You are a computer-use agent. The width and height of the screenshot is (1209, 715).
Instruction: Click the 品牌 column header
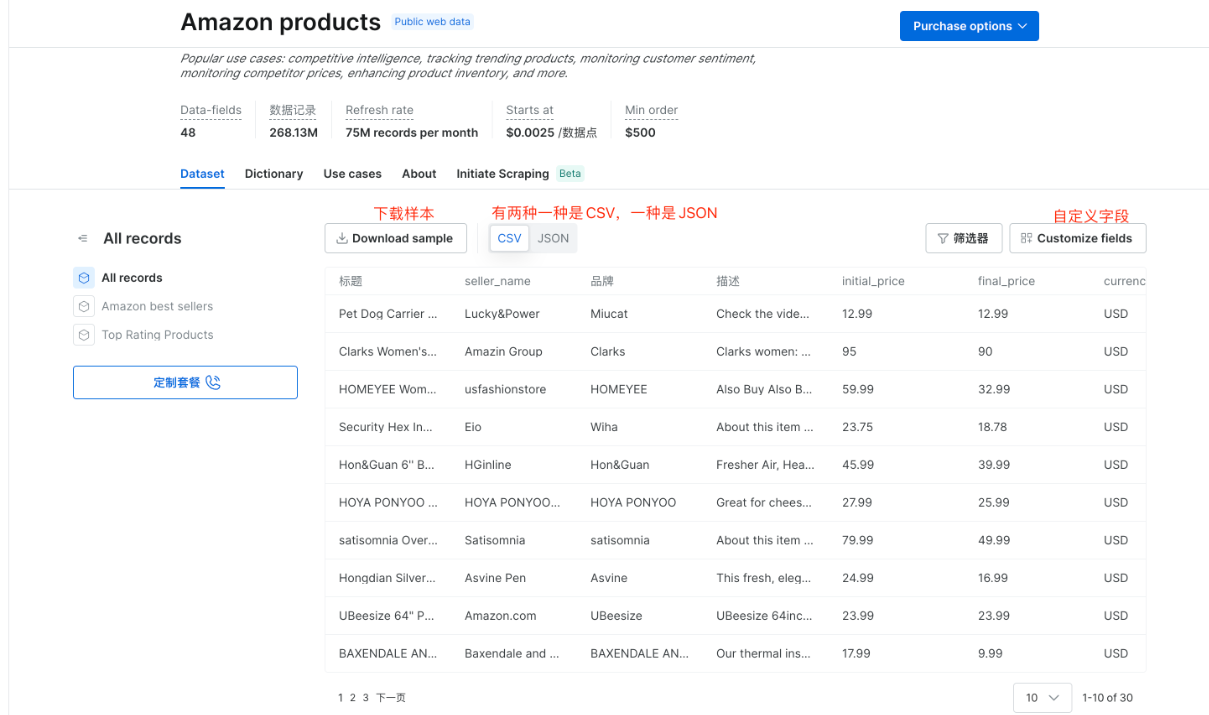[x=602, y=282]
